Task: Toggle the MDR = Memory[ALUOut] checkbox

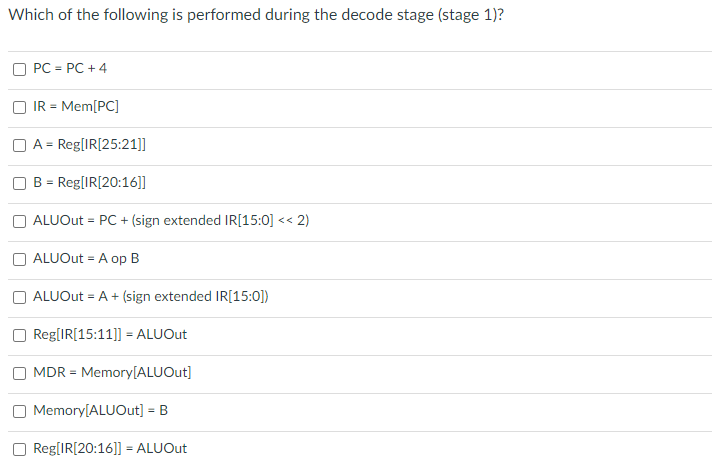Action: click(x=19, y=373)
